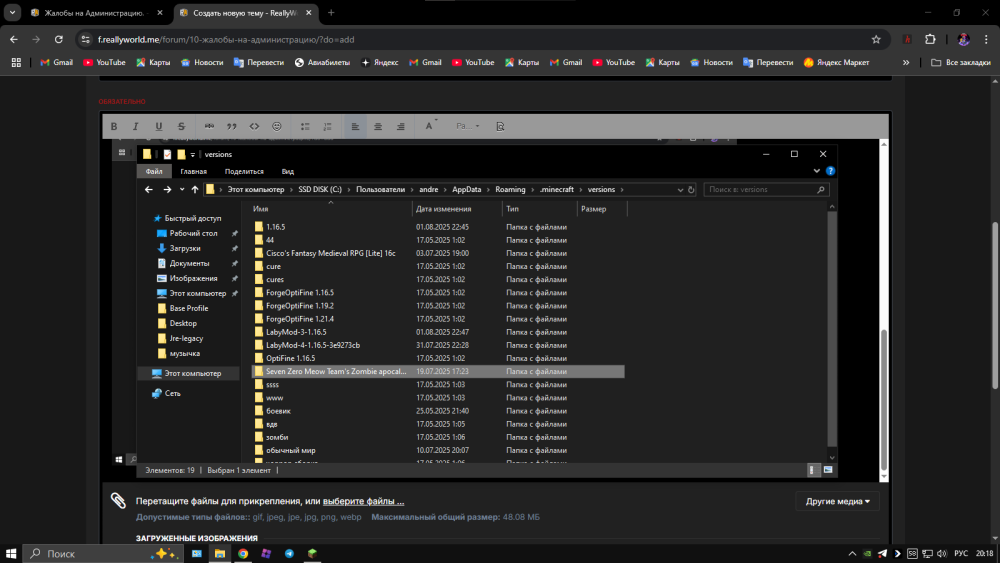
Task: Click the browser page vertical scrollbar
Action: click(995, 306)
